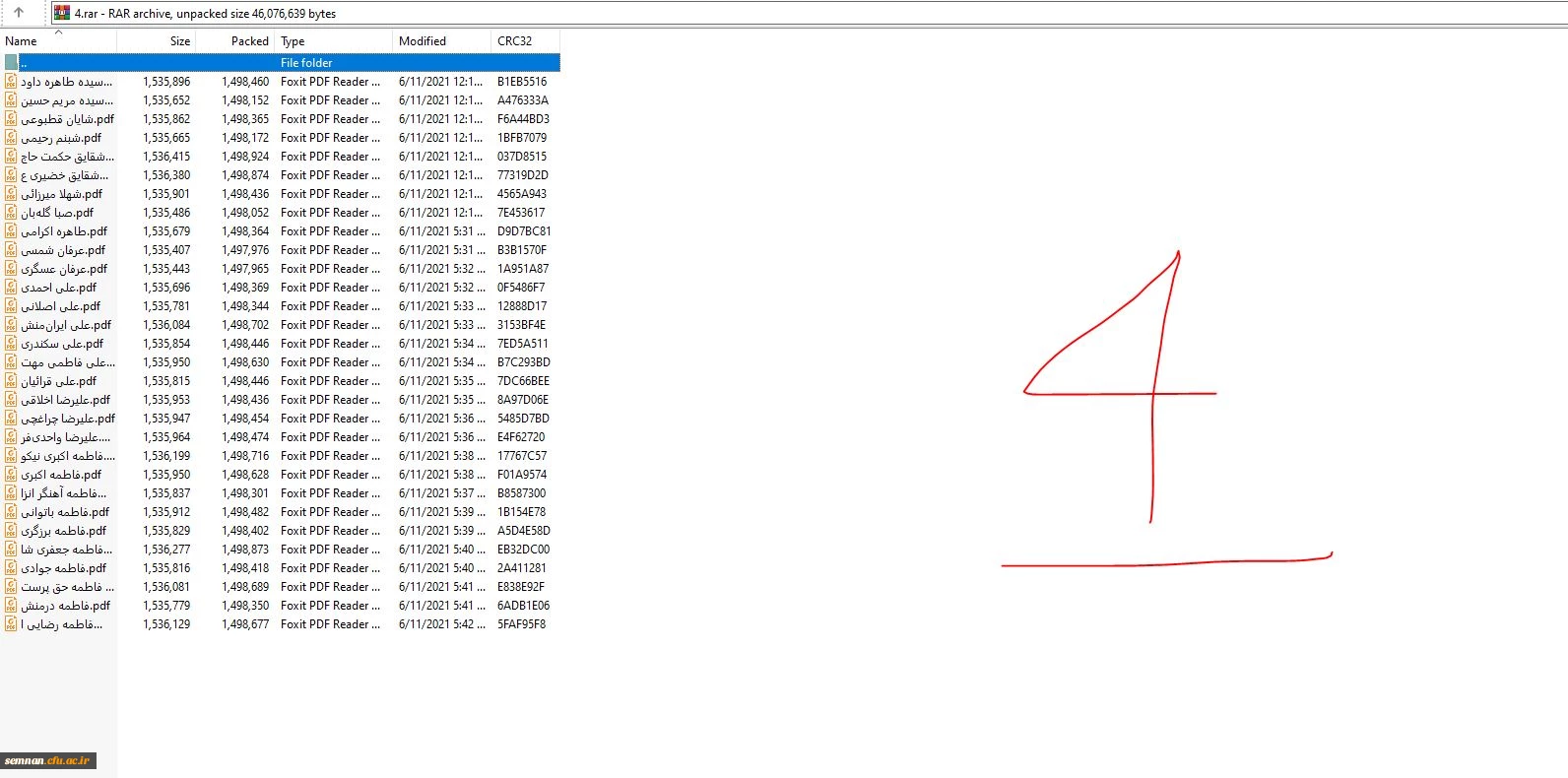Click PDF icon of فاطمه جوادی.pdf
This screenshot has width=1568, height=778.
(x=11, y=568)
